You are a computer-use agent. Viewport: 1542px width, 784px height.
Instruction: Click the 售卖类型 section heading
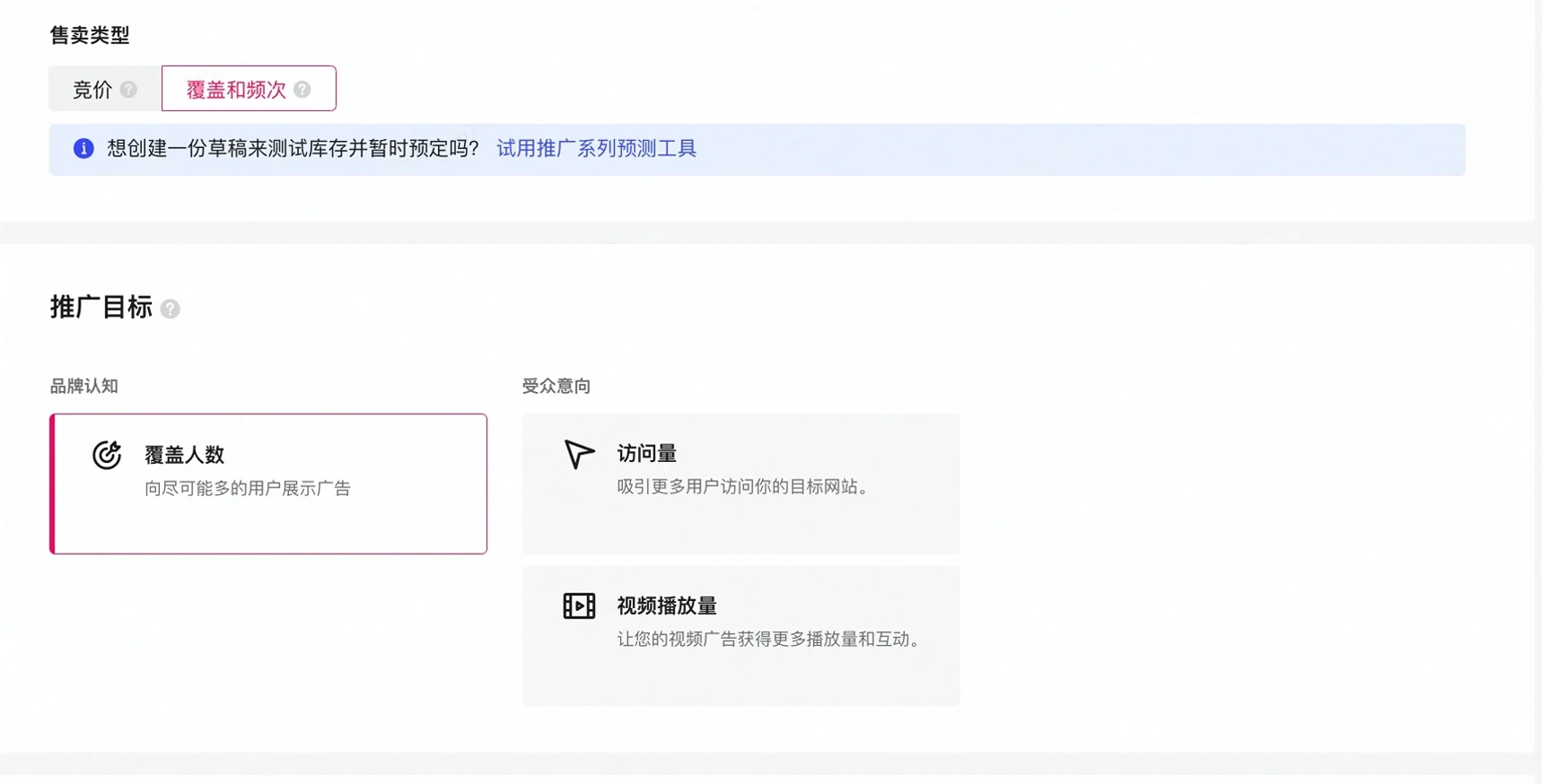click(x=90, y=35)
